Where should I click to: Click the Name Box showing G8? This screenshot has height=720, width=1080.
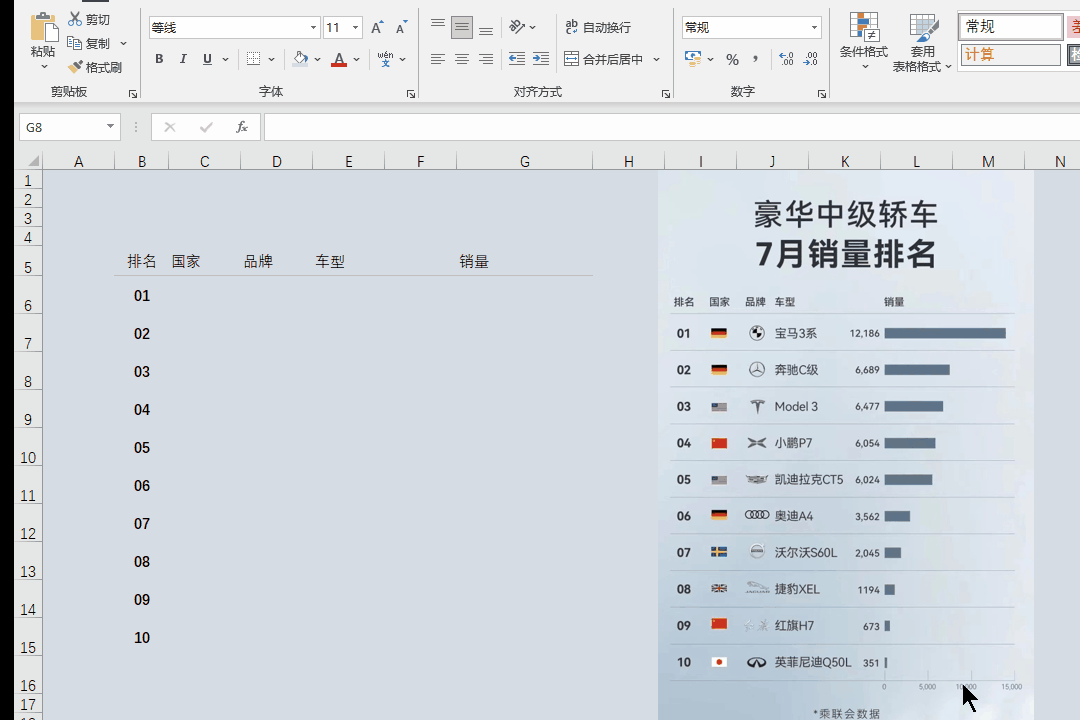click(x=69, y=127)
